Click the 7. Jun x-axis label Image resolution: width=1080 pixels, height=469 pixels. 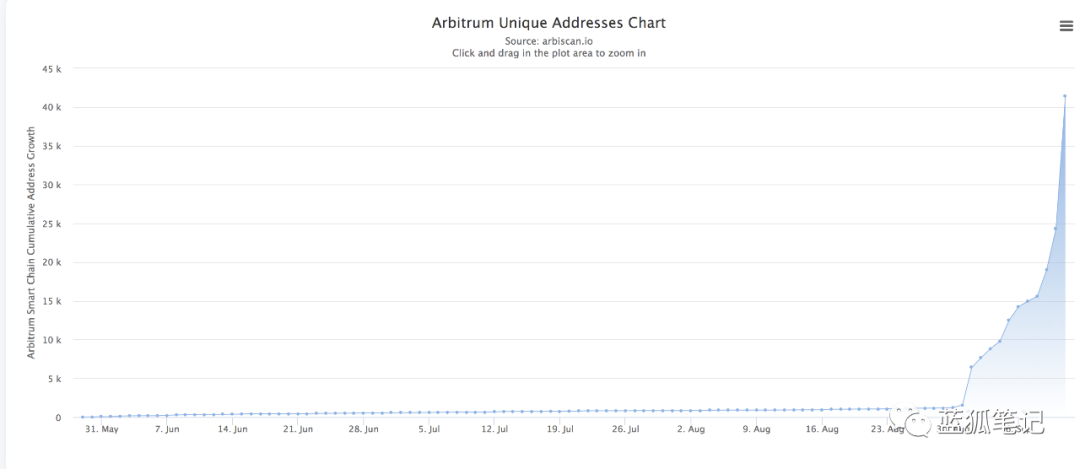pyautogui.click(x=167, y=429)
